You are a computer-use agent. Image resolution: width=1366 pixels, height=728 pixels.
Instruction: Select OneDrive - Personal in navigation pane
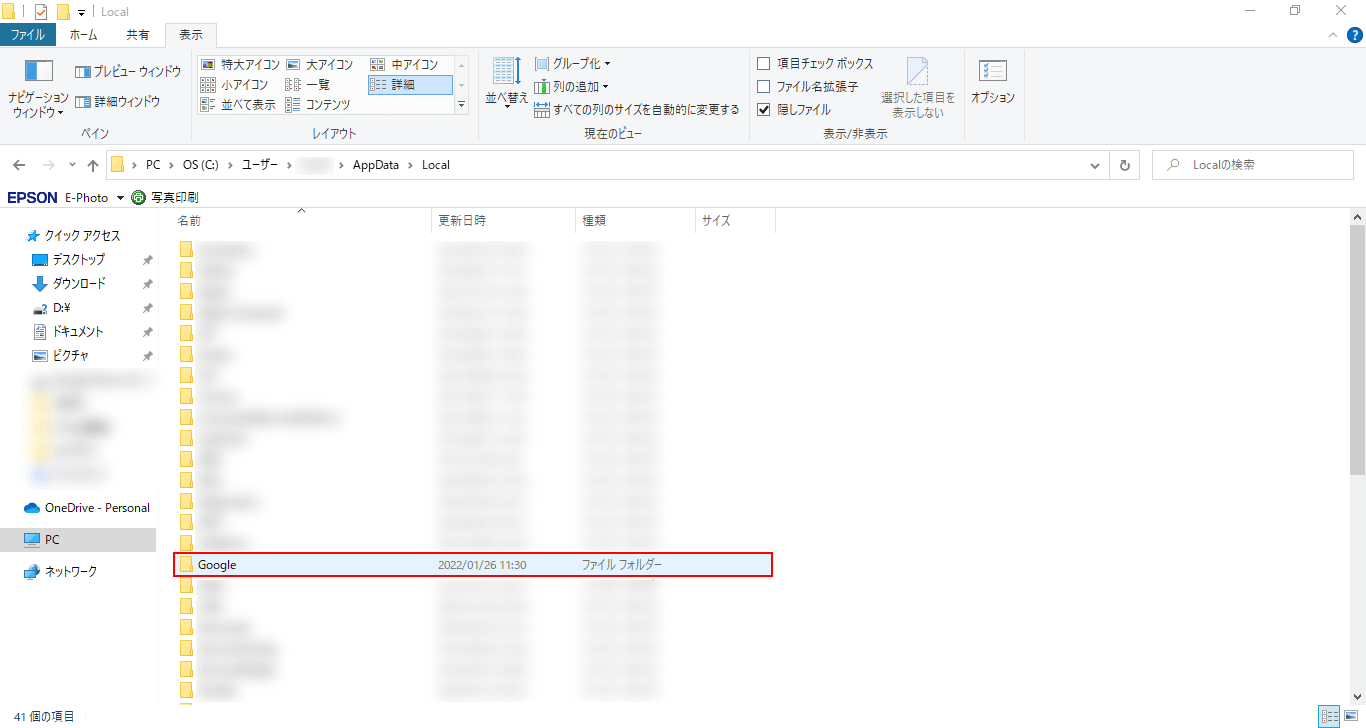pyautogui.click(x=86, y=508)
